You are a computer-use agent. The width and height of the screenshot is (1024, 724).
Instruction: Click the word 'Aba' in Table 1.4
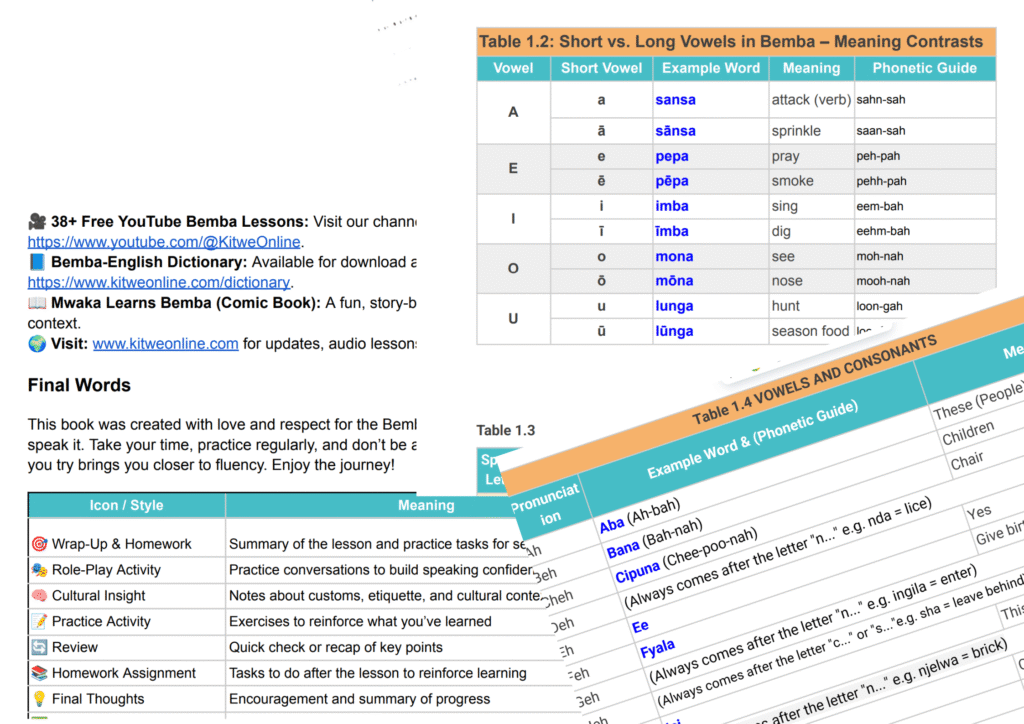tap(612, 526)
